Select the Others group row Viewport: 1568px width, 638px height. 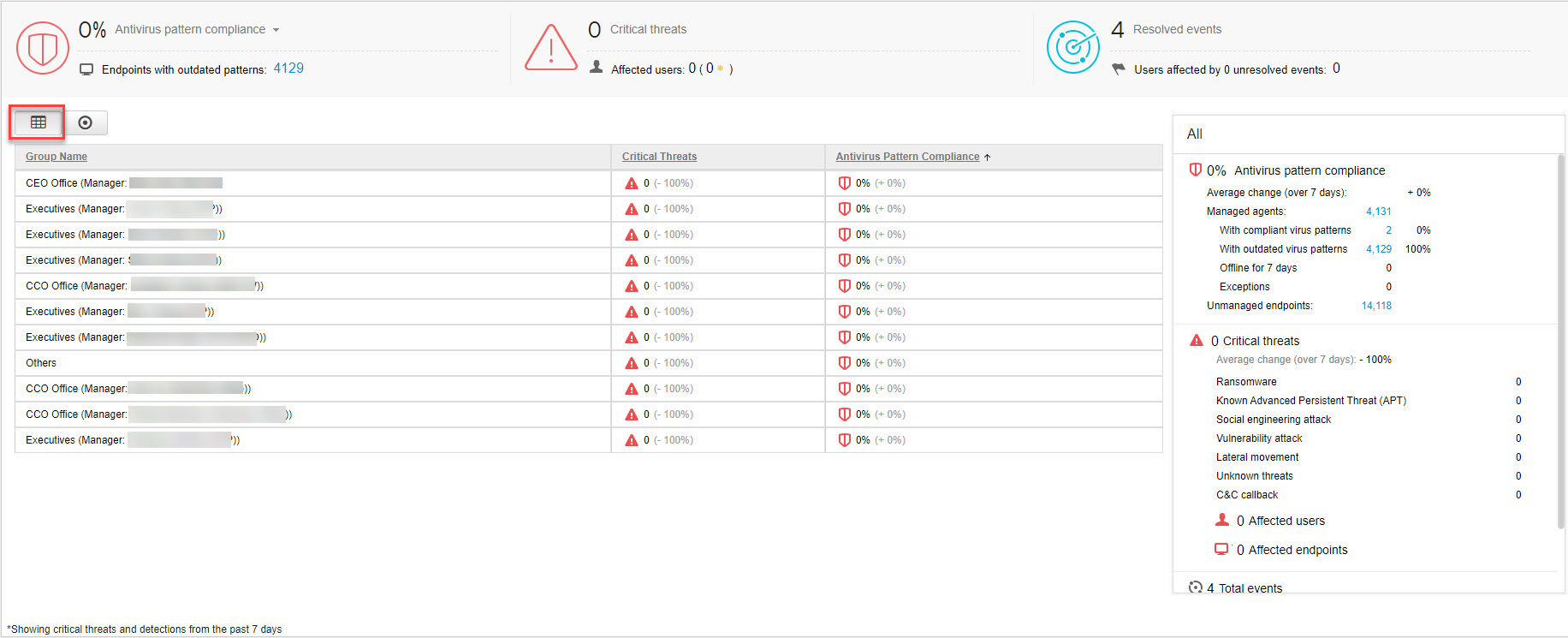pyautogui.click(x=41, y=363)
